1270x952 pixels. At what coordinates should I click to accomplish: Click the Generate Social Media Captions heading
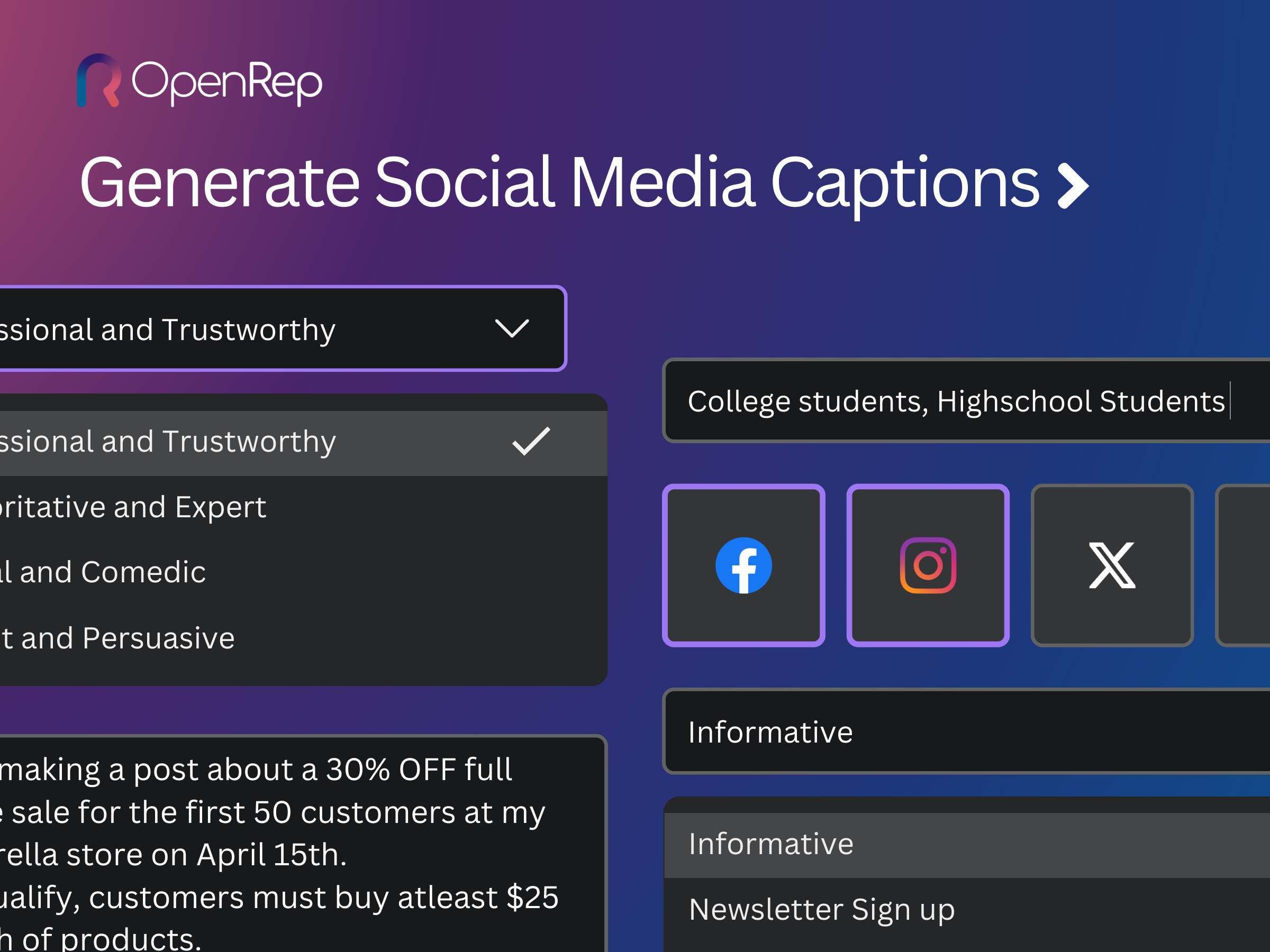tap(560, 182)
